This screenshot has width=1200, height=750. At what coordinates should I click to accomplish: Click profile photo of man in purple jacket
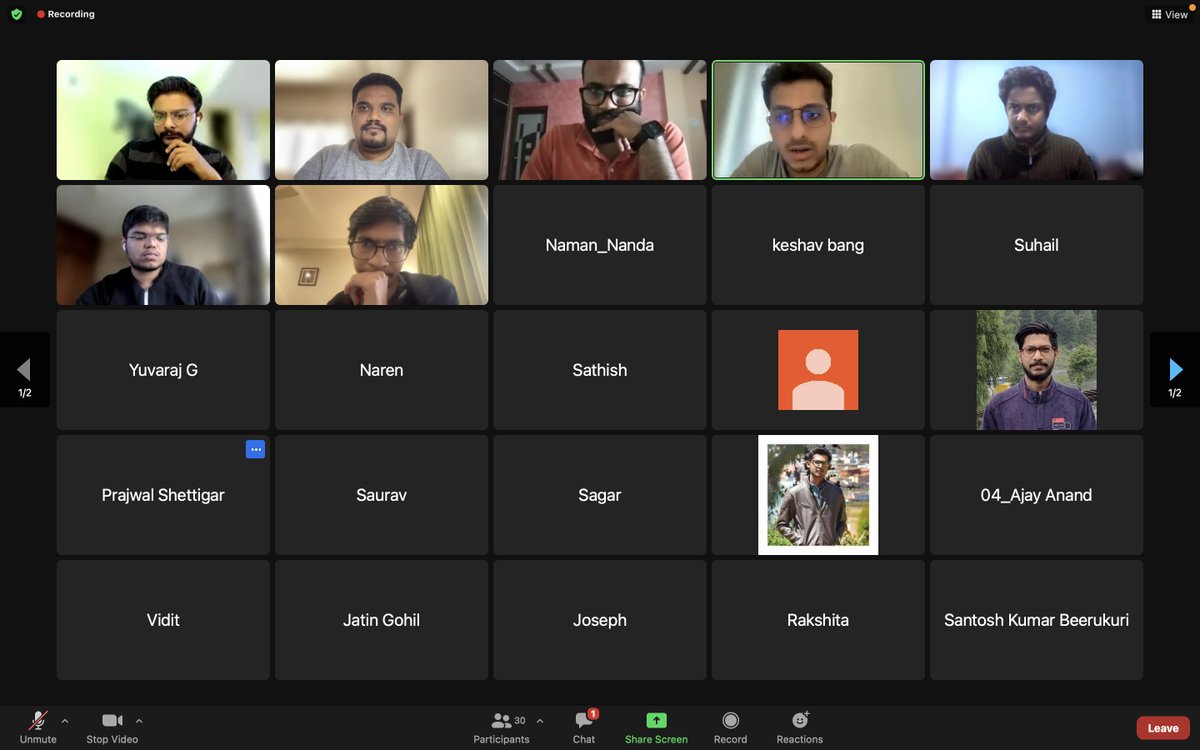[1037, 370]
